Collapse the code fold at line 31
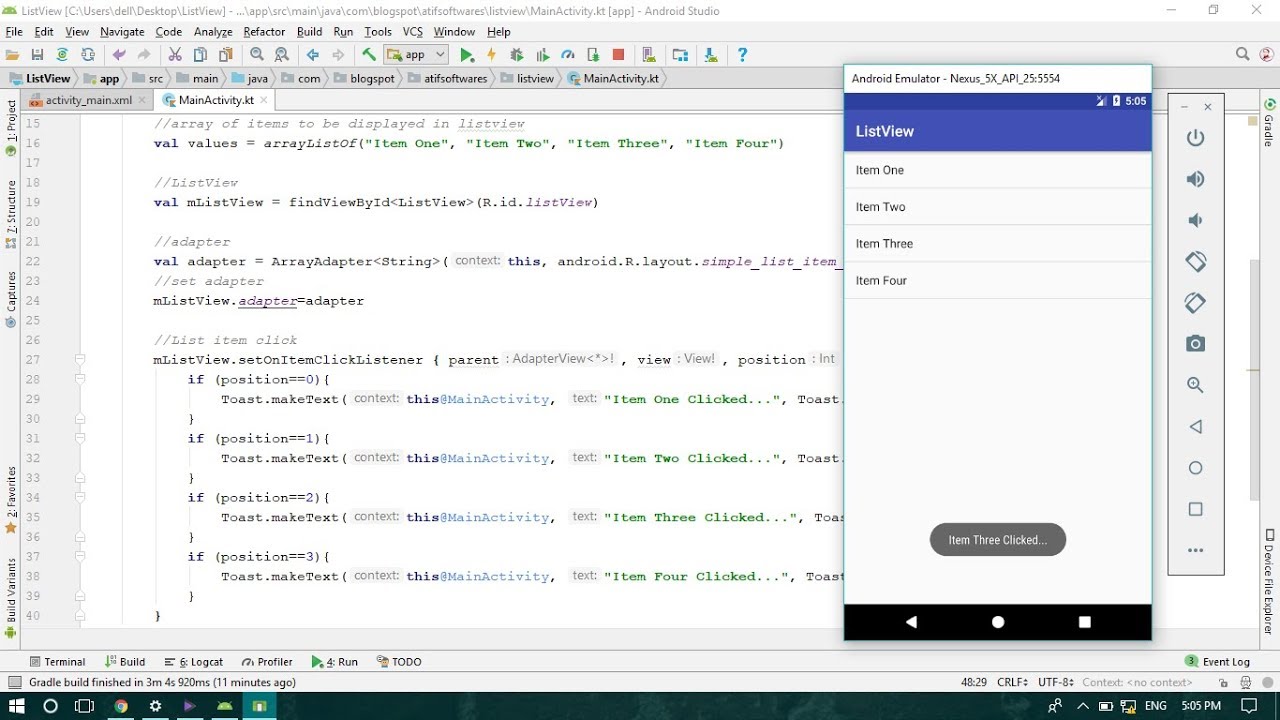 tap(80, 438)
